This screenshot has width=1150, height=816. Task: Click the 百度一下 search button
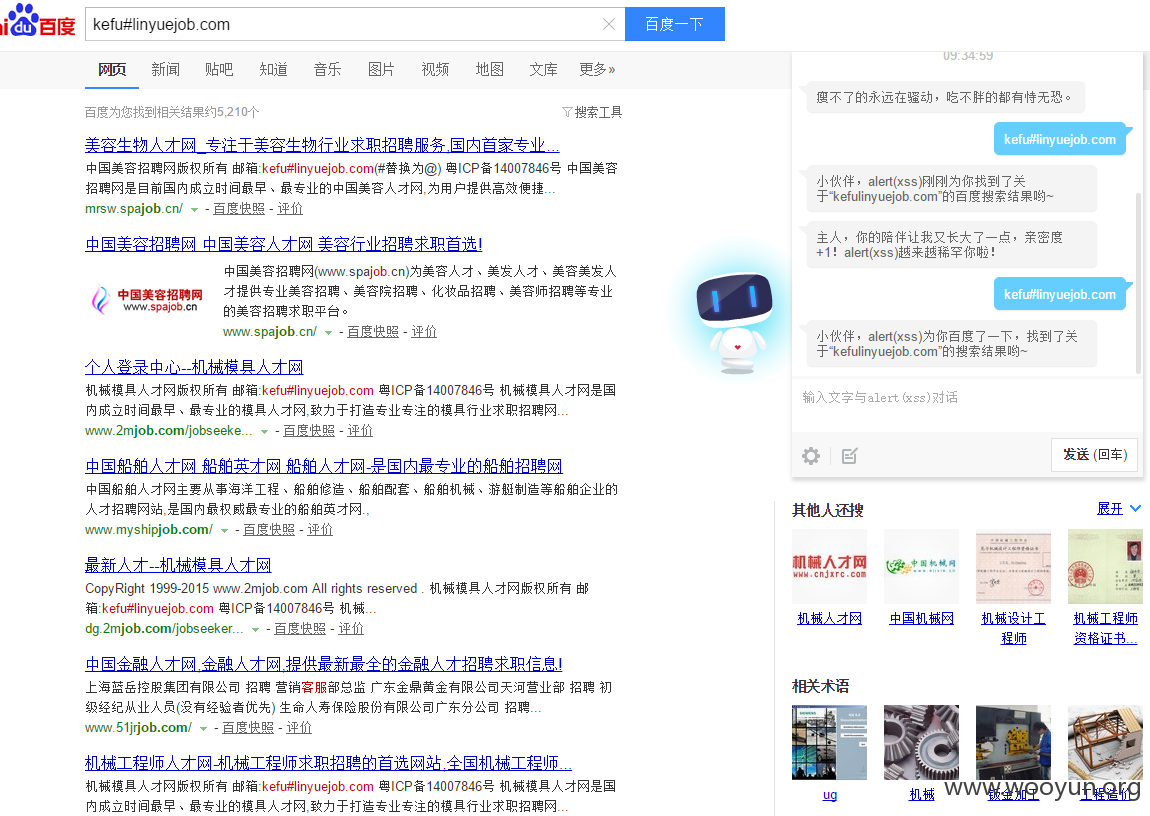pos(675,24)
